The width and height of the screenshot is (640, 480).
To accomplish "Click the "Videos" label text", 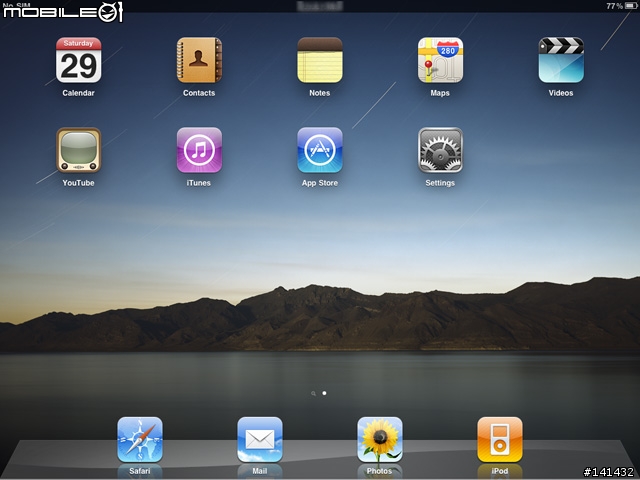I will 561,93.
